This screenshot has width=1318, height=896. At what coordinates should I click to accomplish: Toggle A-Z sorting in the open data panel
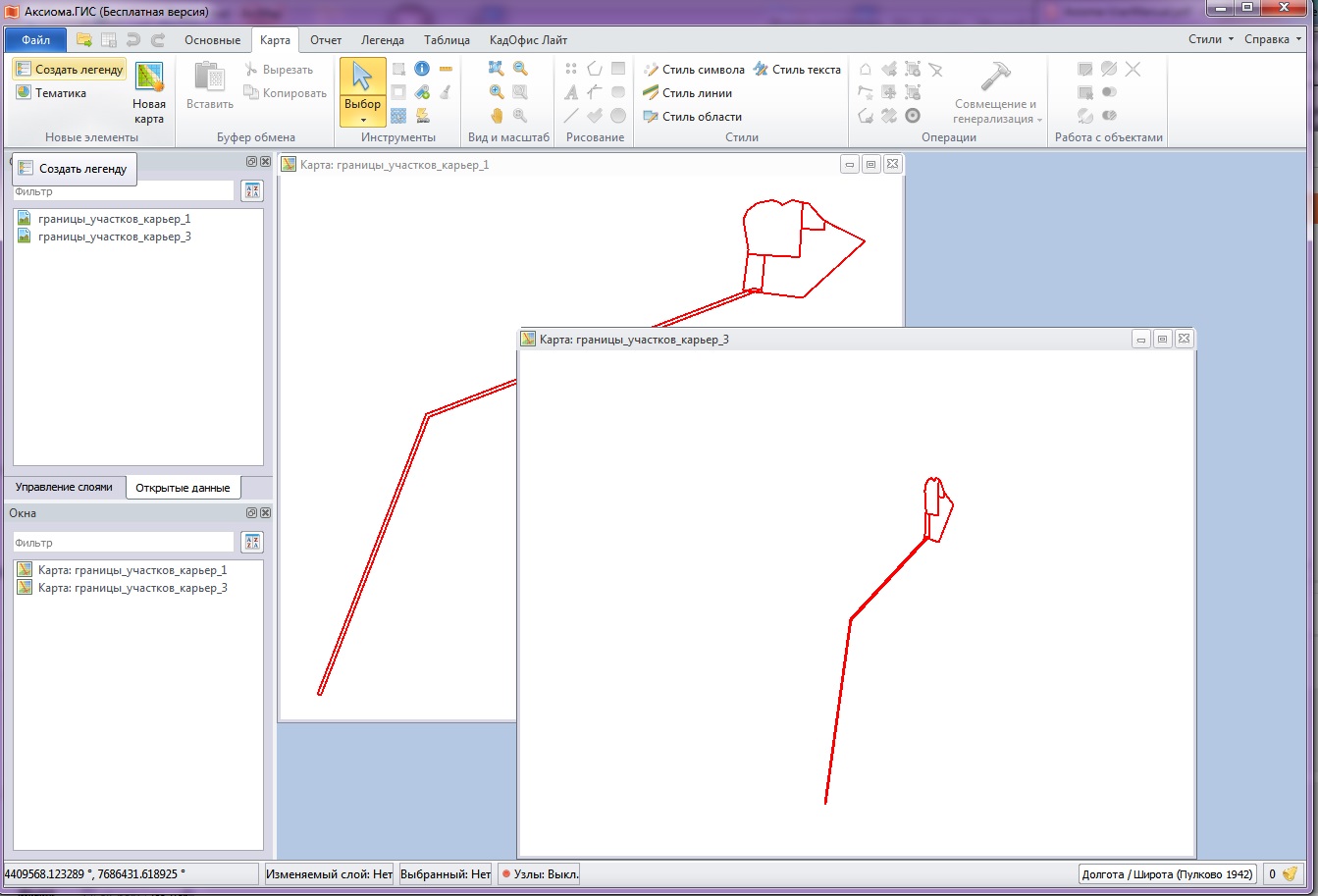[252, 191]
